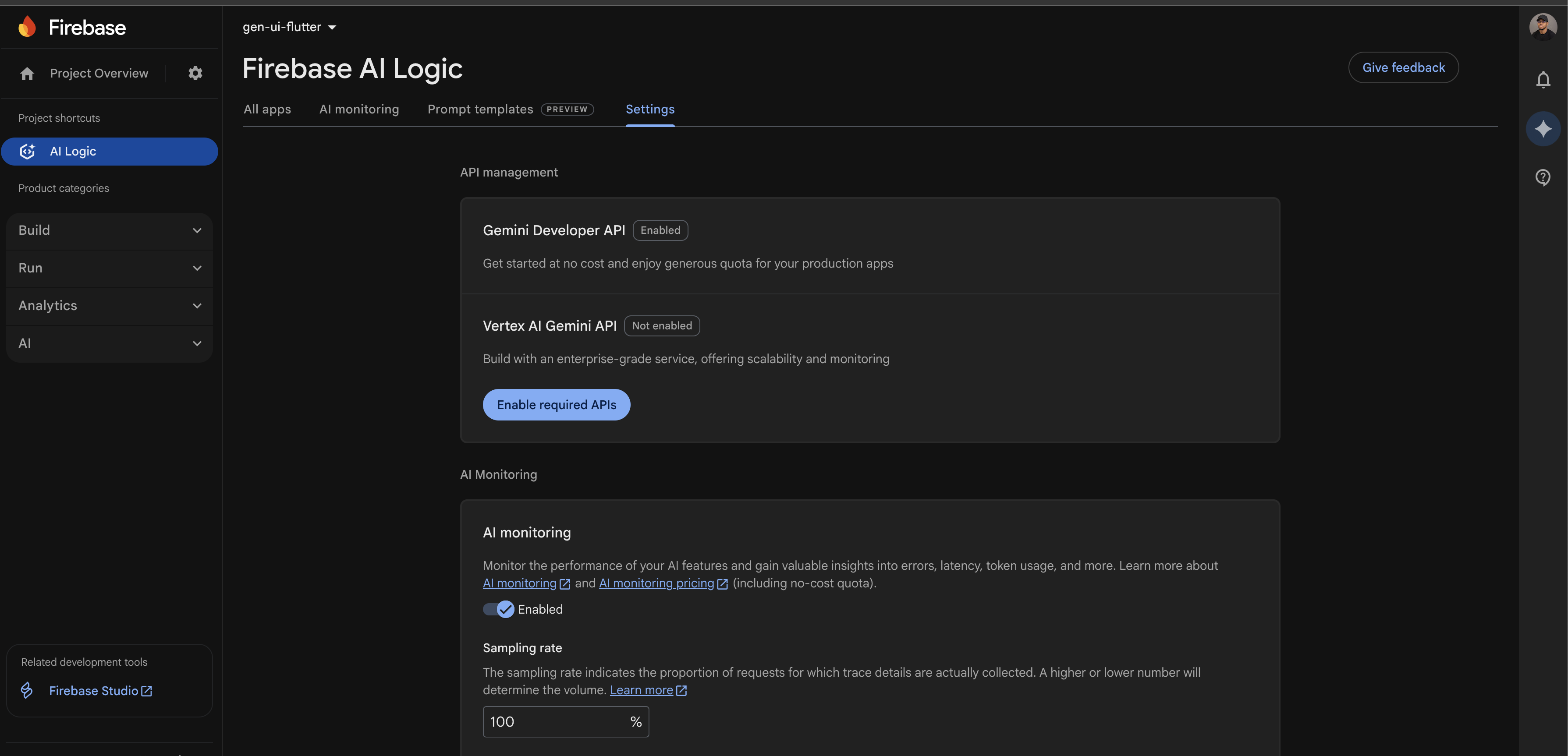Click the API management section label

pos(509,173)
